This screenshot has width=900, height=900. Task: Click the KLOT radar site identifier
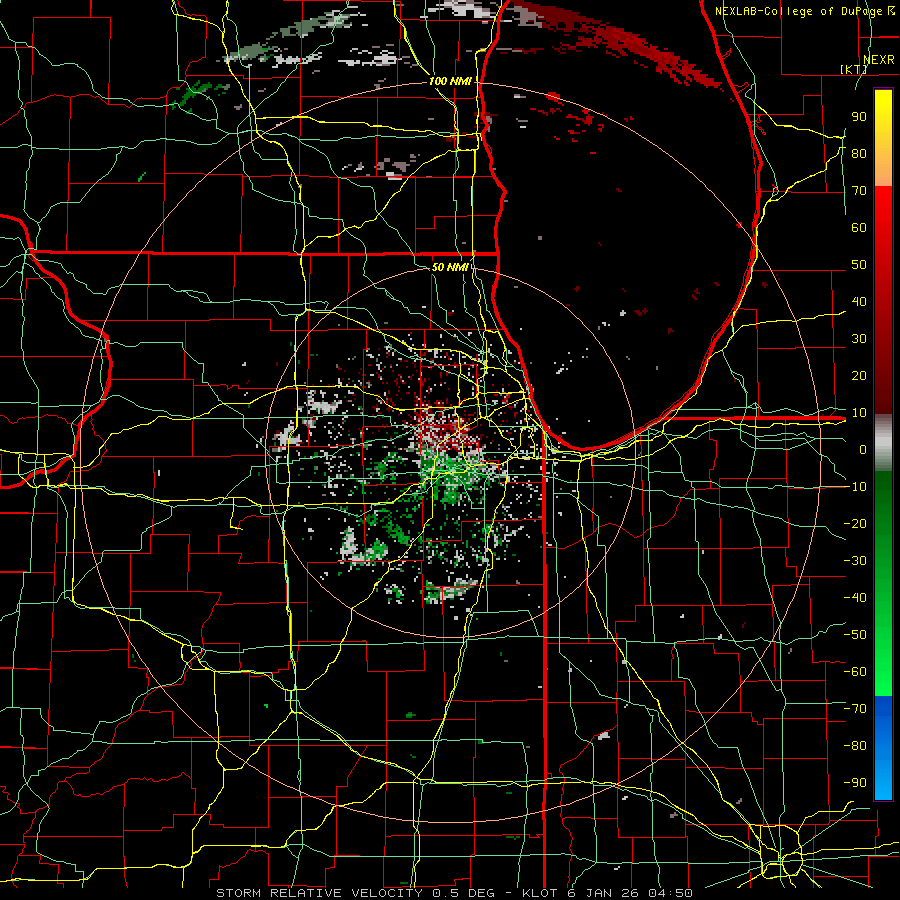[540, 893]
